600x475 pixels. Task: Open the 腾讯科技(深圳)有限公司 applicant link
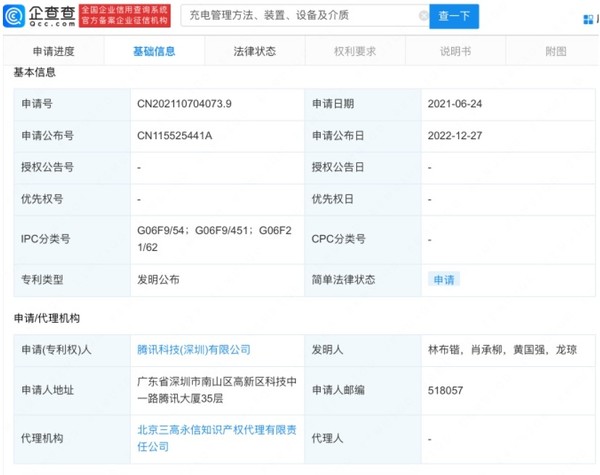click(x=194, y=349)
